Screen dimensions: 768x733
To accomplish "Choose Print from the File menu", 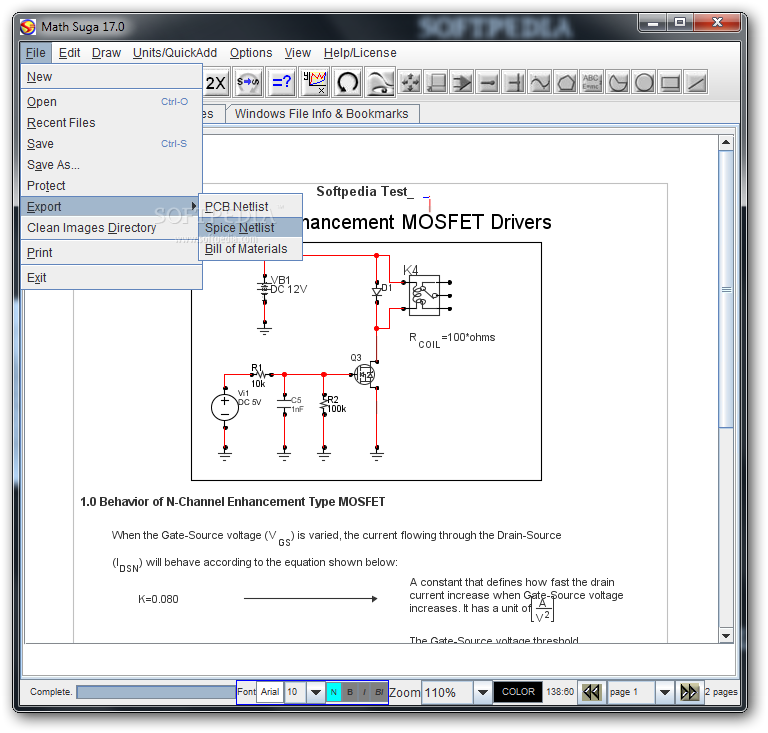I will (111, 253).
